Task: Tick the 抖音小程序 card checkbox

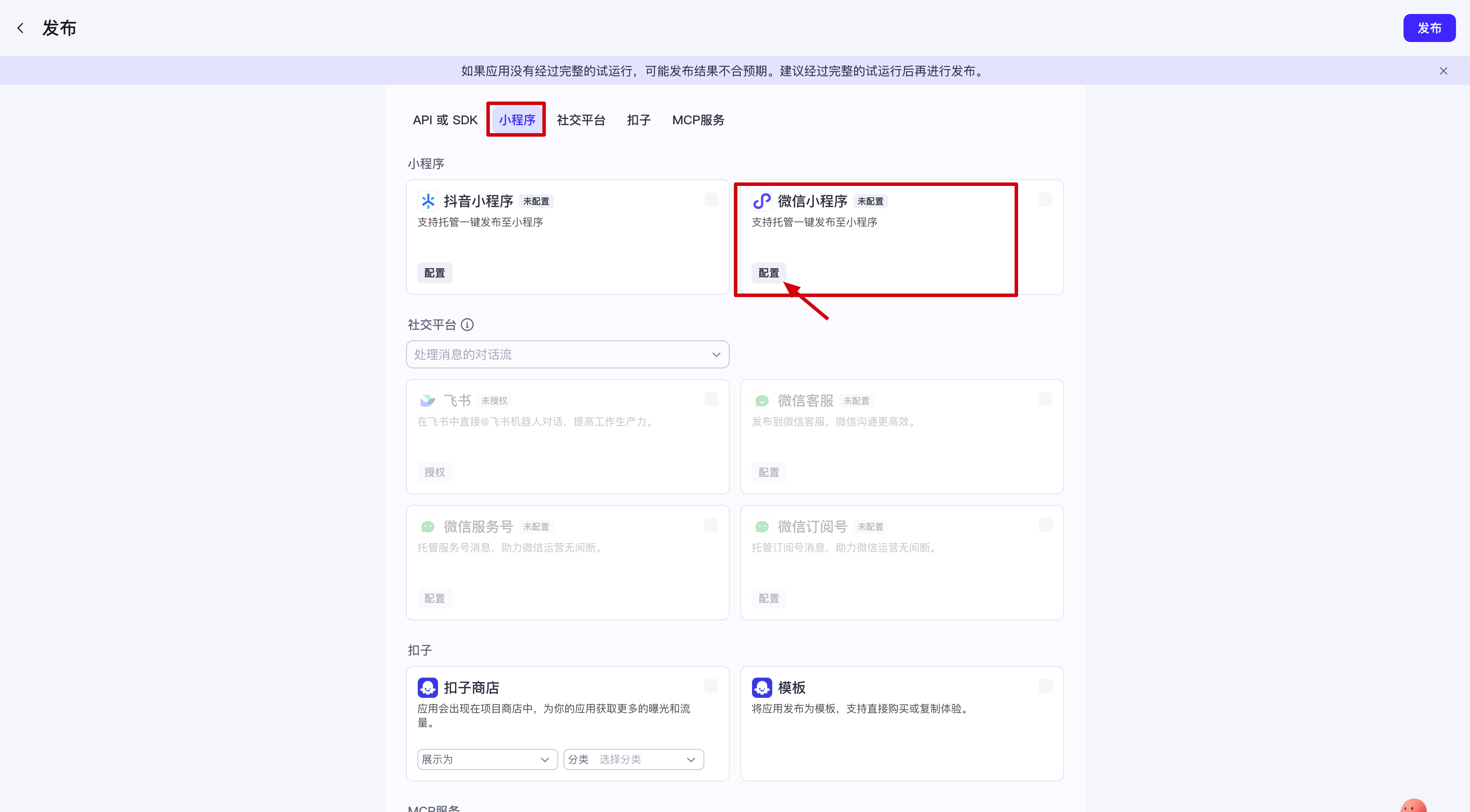Action: coord(711,200)
